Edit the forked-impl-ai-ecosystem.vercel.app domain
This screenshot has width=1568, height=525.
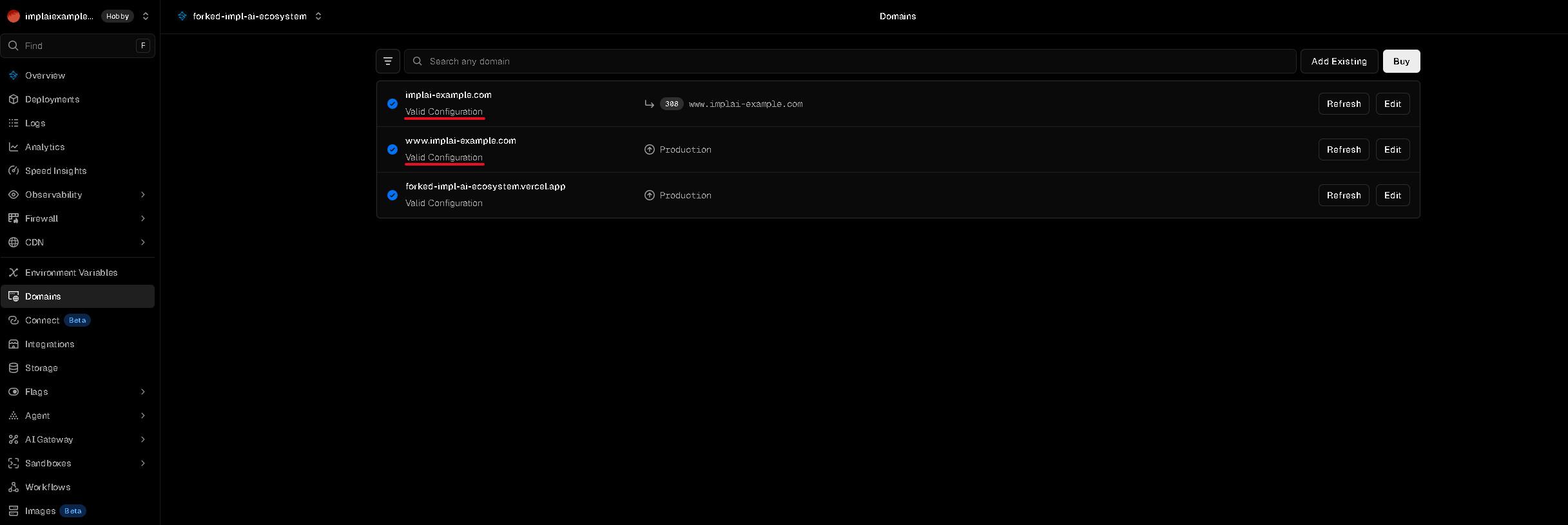(x=1393, y=195)
